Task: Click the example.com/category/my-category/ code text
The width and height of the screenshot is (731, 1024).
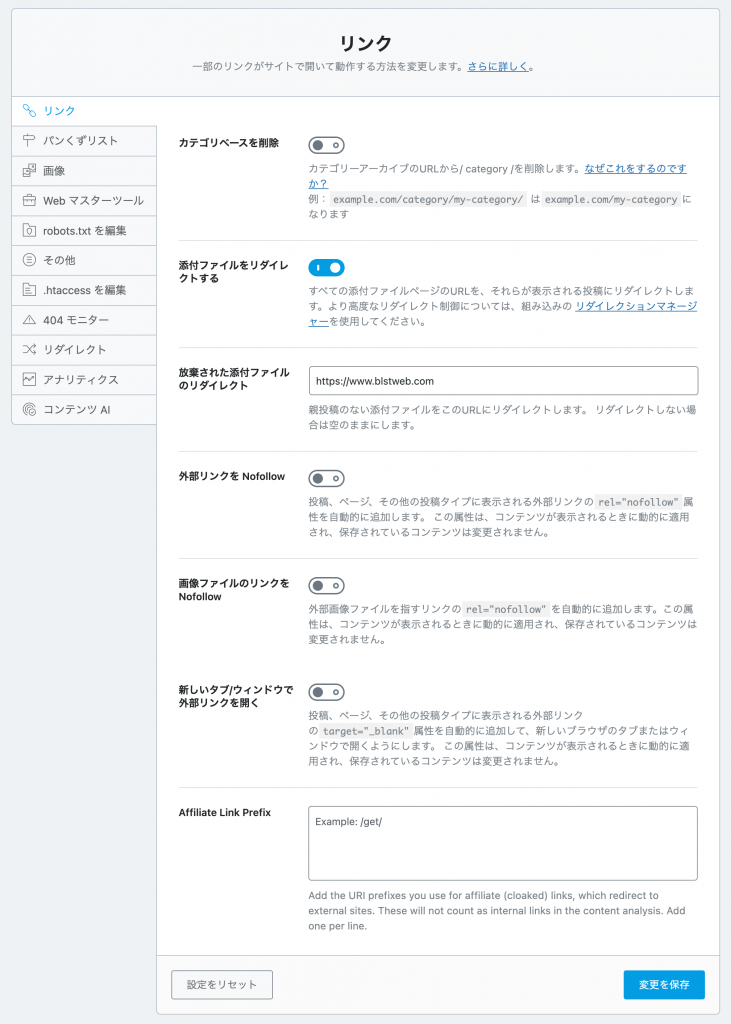Action: tap(428, 200)
